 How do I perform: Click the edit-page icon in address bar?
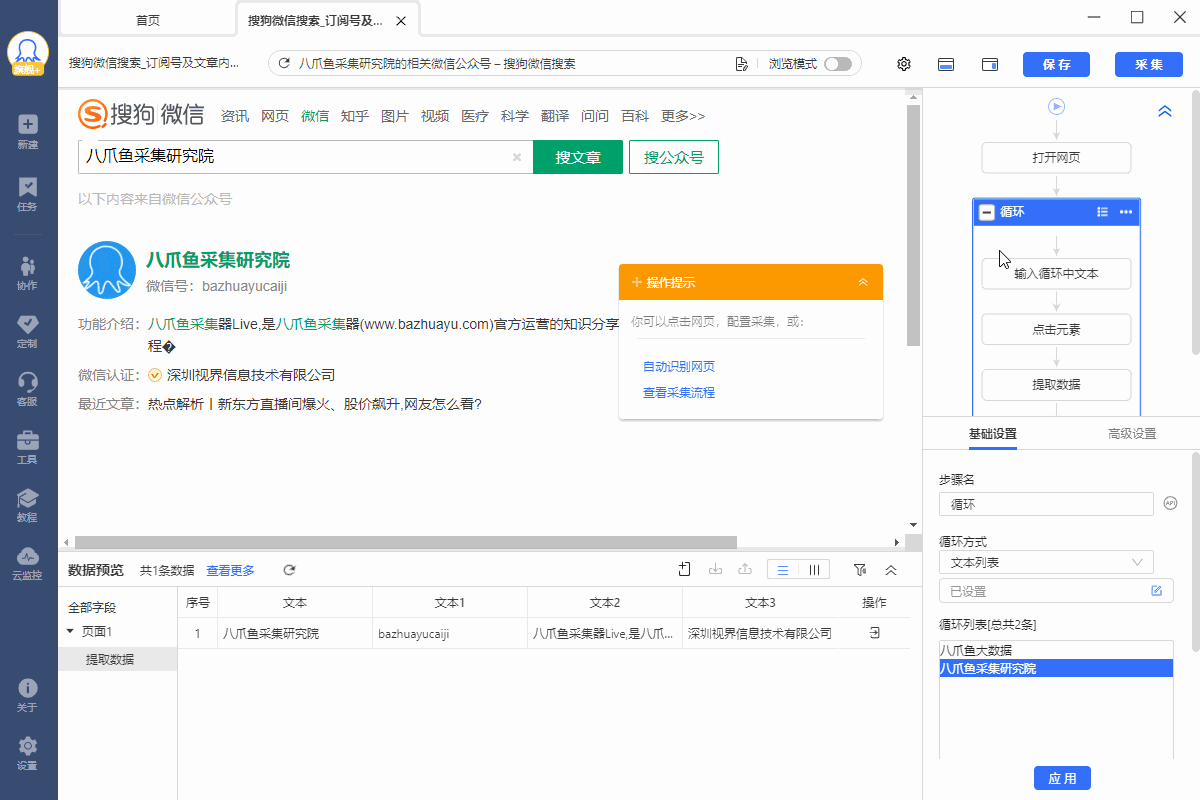click(741, 64)
